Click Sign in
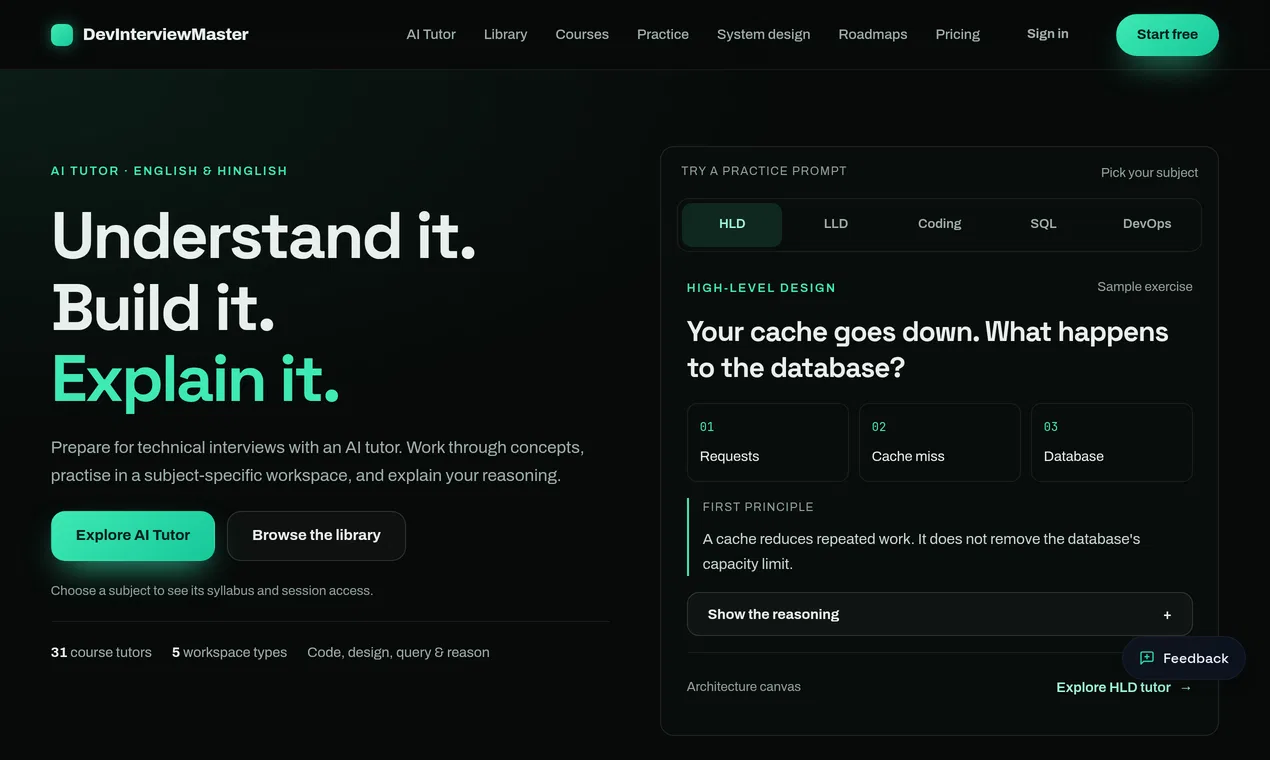The height and width of the screenshot is (760, 1270). (x=1048, y=34)
